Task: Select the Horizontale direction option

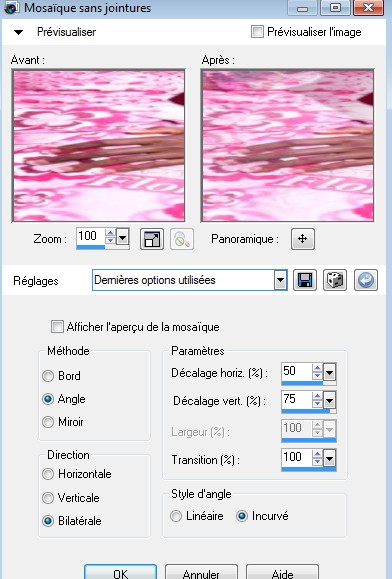Action: (x=48, y=474)
